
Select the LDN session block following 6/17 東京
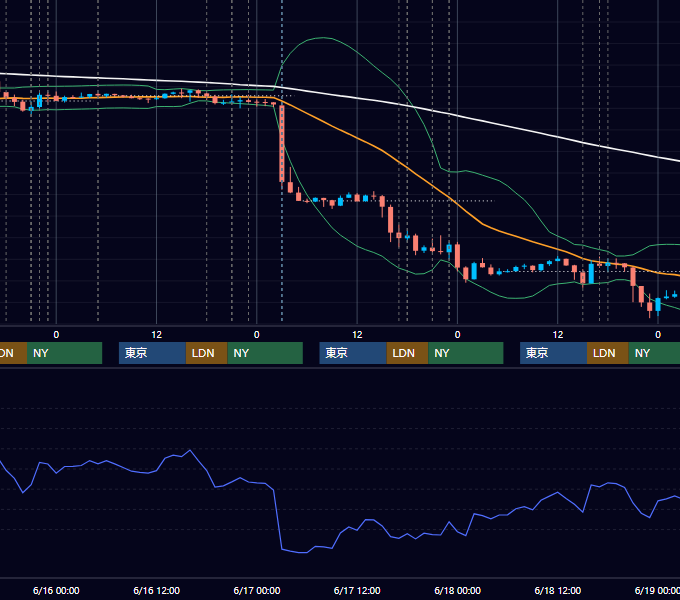(x=408, y=353)
